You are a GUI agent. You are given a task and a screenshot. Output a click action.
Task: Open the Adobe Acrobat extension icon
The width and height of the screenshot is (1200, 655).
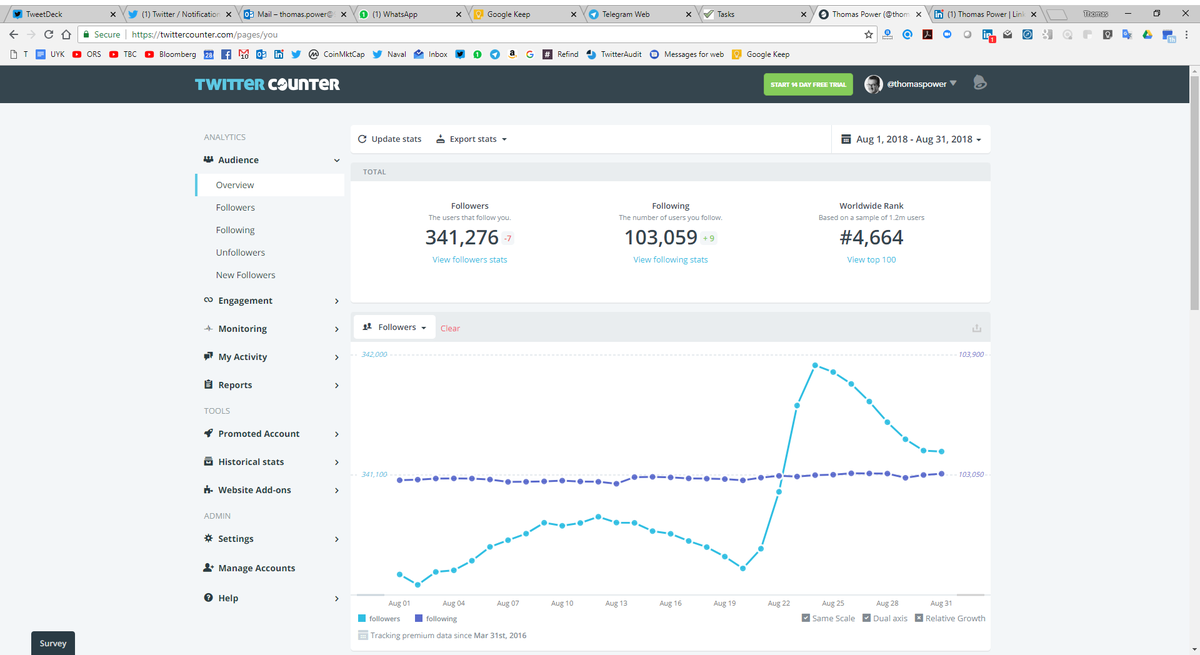pyautogui.click(x=927, y=34)
